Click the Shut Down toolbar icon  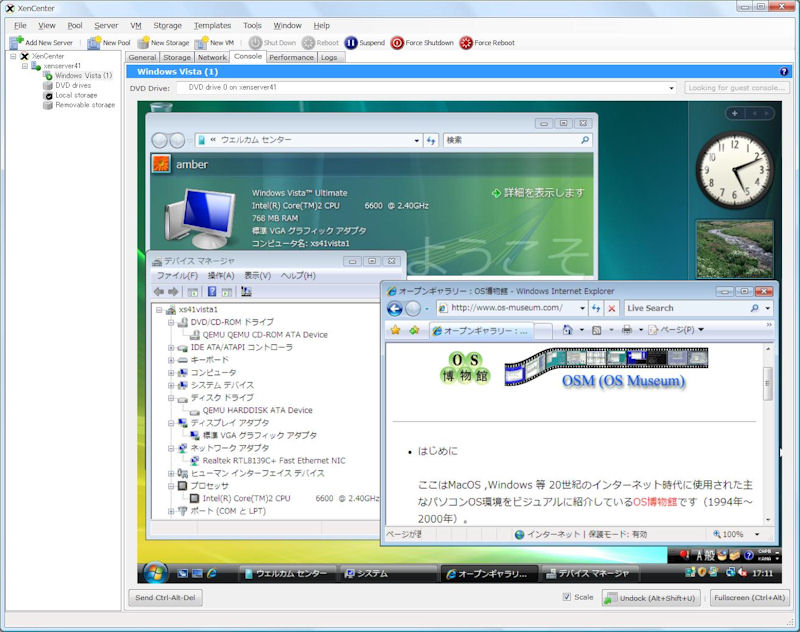tap(255, 43)
